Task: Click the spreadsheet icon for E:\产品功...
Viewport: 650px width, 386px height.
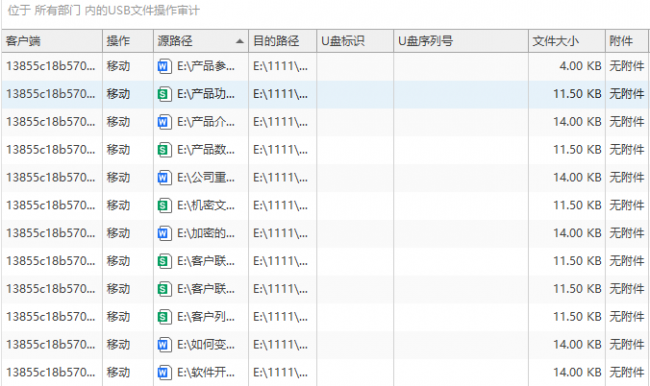Action: (x=164, y=94)
